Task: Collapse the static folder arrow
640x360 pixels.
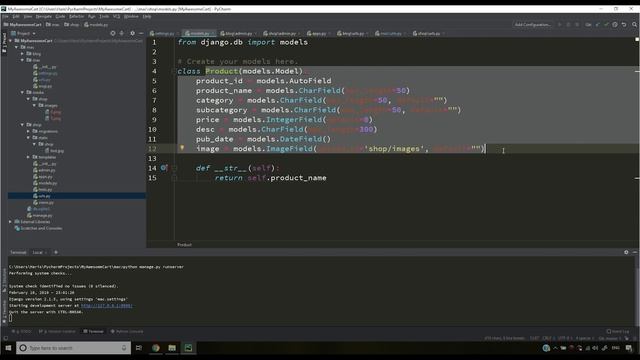Action: 28,138
